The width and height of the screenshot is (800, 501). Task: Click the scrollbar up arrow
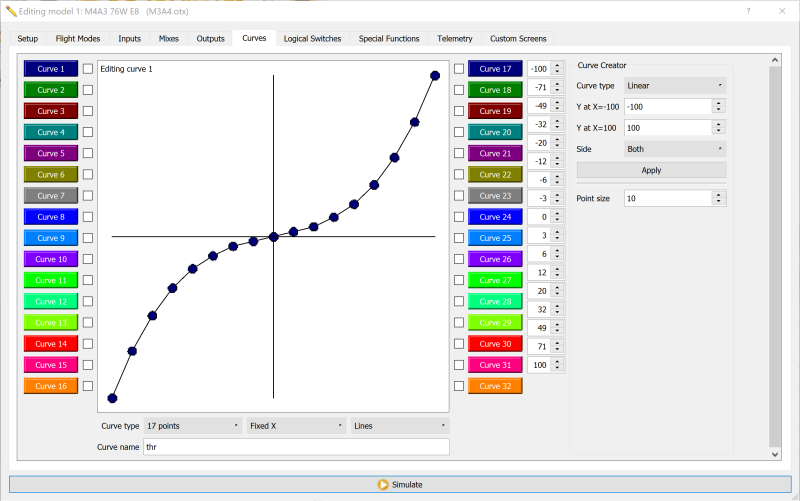pyautogui.click(x=775, y=60)
